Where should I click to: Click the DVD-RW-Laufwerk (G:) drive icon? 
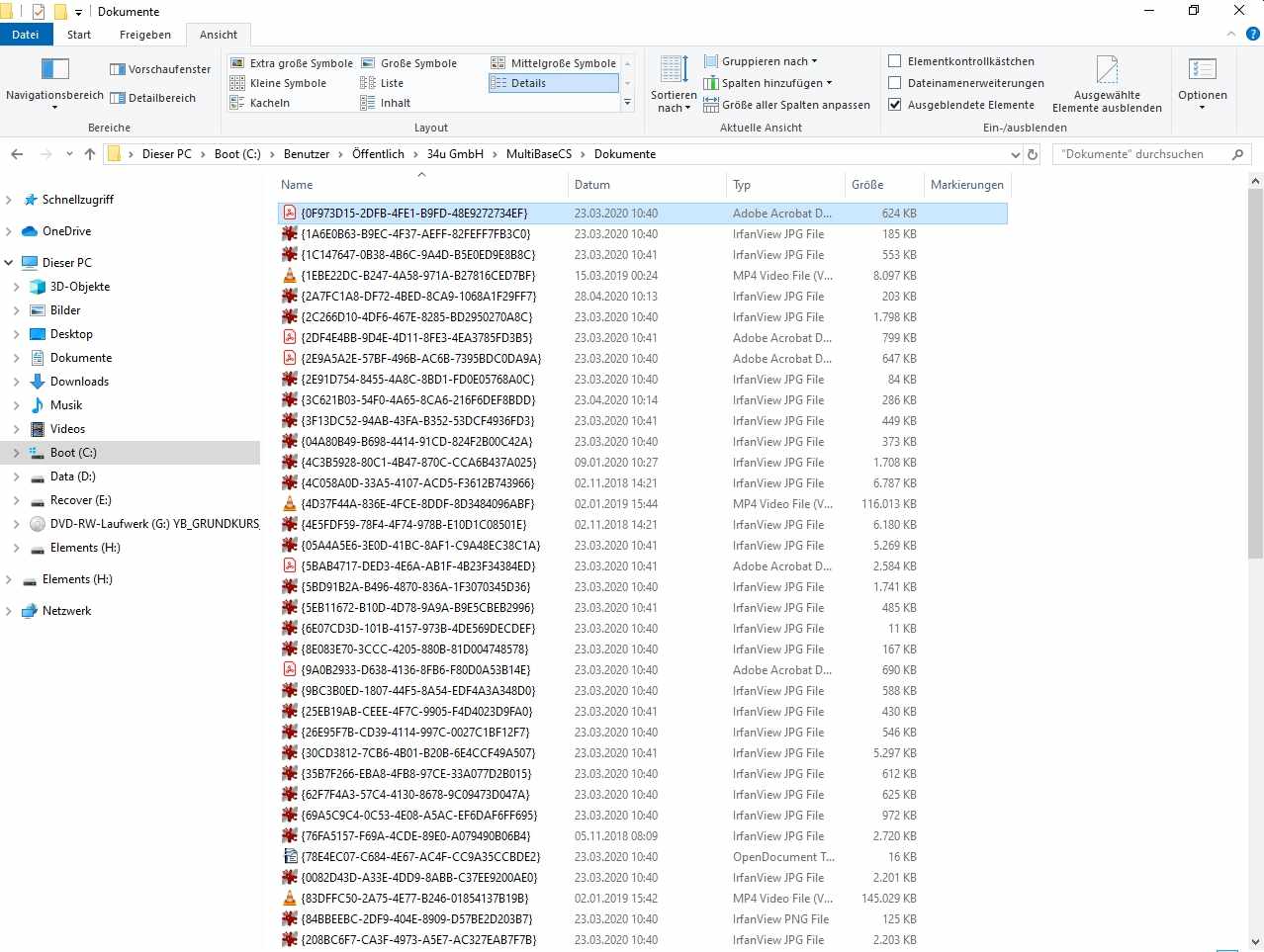(x=38, y=524)
